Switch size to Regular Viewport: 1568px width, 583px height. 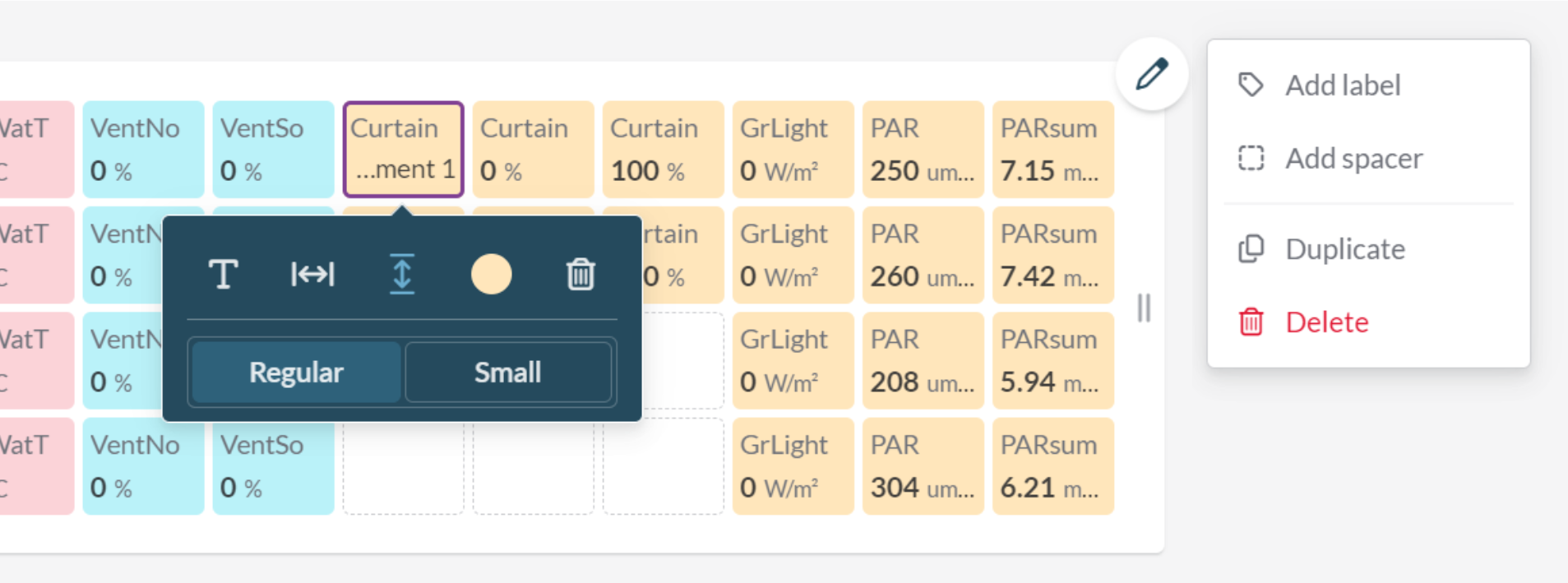point(296,372)
